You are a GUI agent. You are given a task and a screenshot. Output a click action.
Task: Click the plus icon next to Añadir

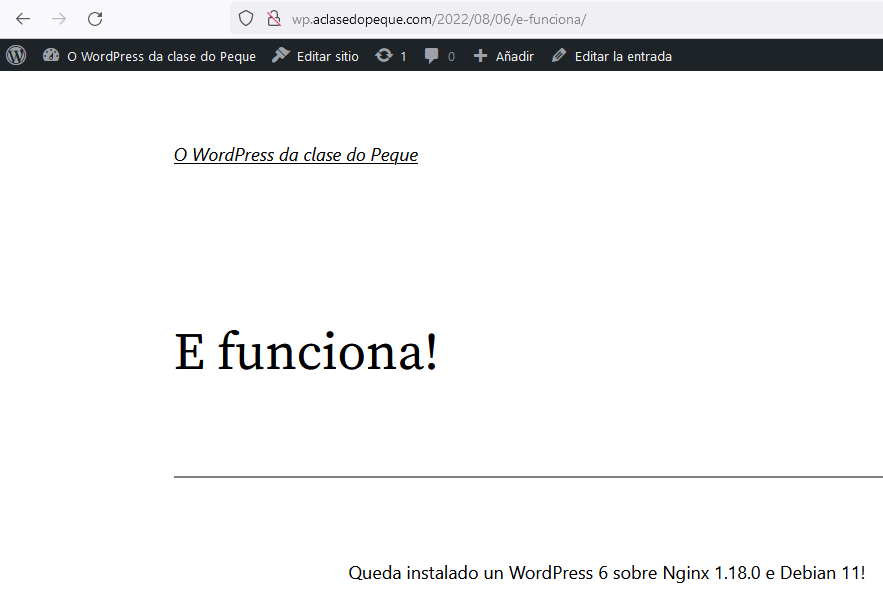click(x=480, y=56)
